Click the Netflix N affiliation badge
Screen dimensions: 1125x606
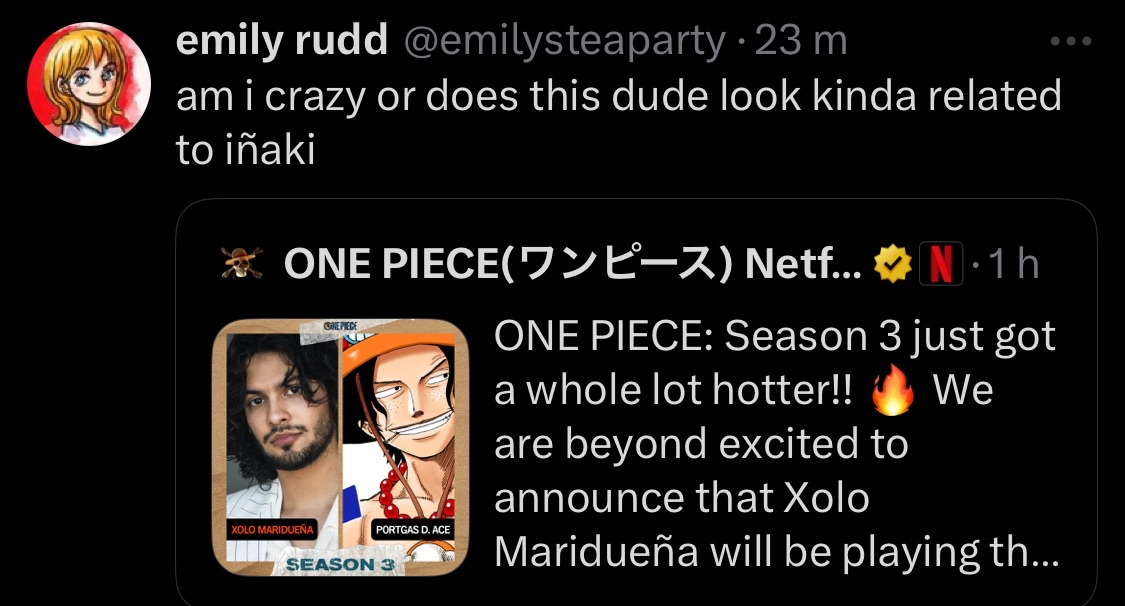click(x=941, y=264)
